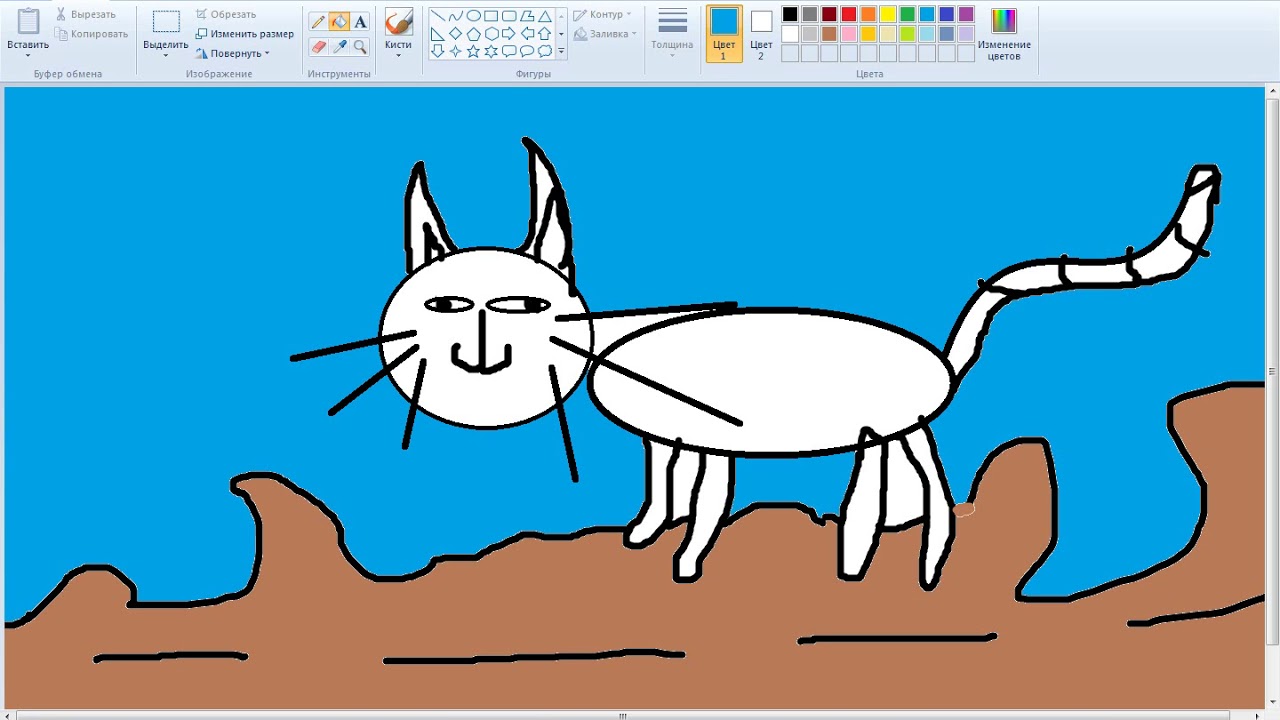
Task: Choose the red color swatch
Action: tap(849, 14)
